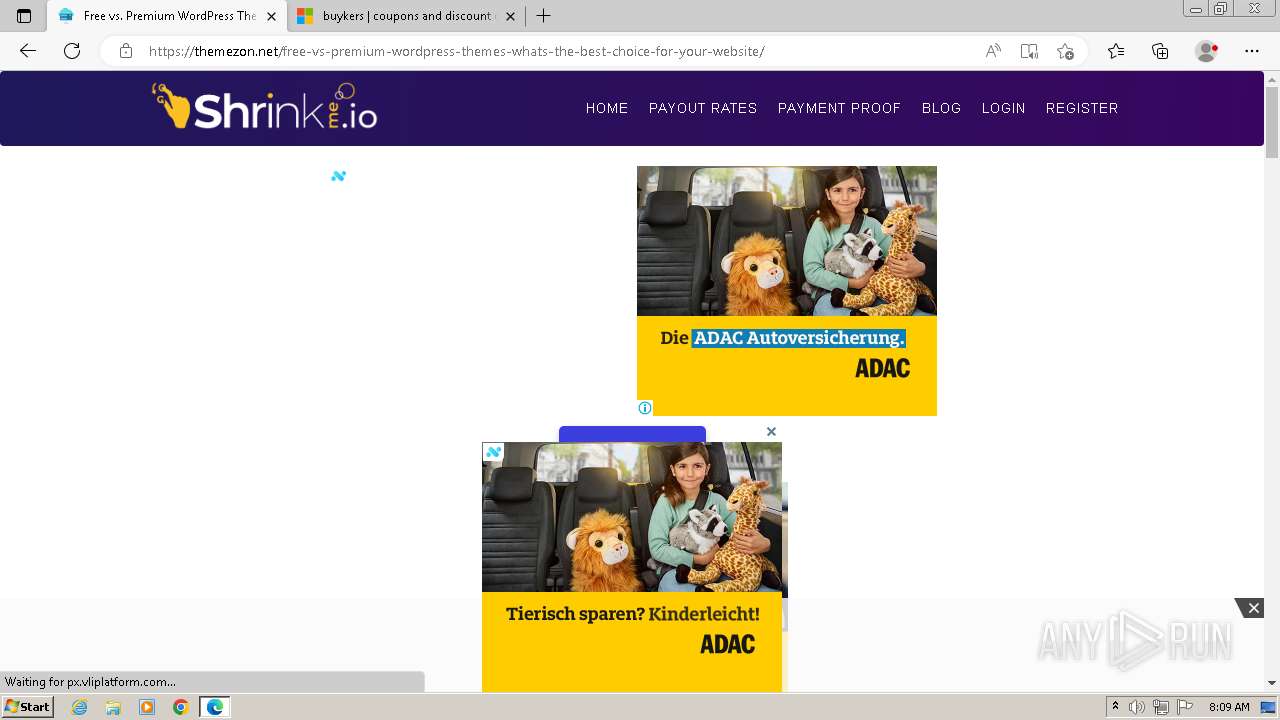Click the address bar URL field

(456, 51)
